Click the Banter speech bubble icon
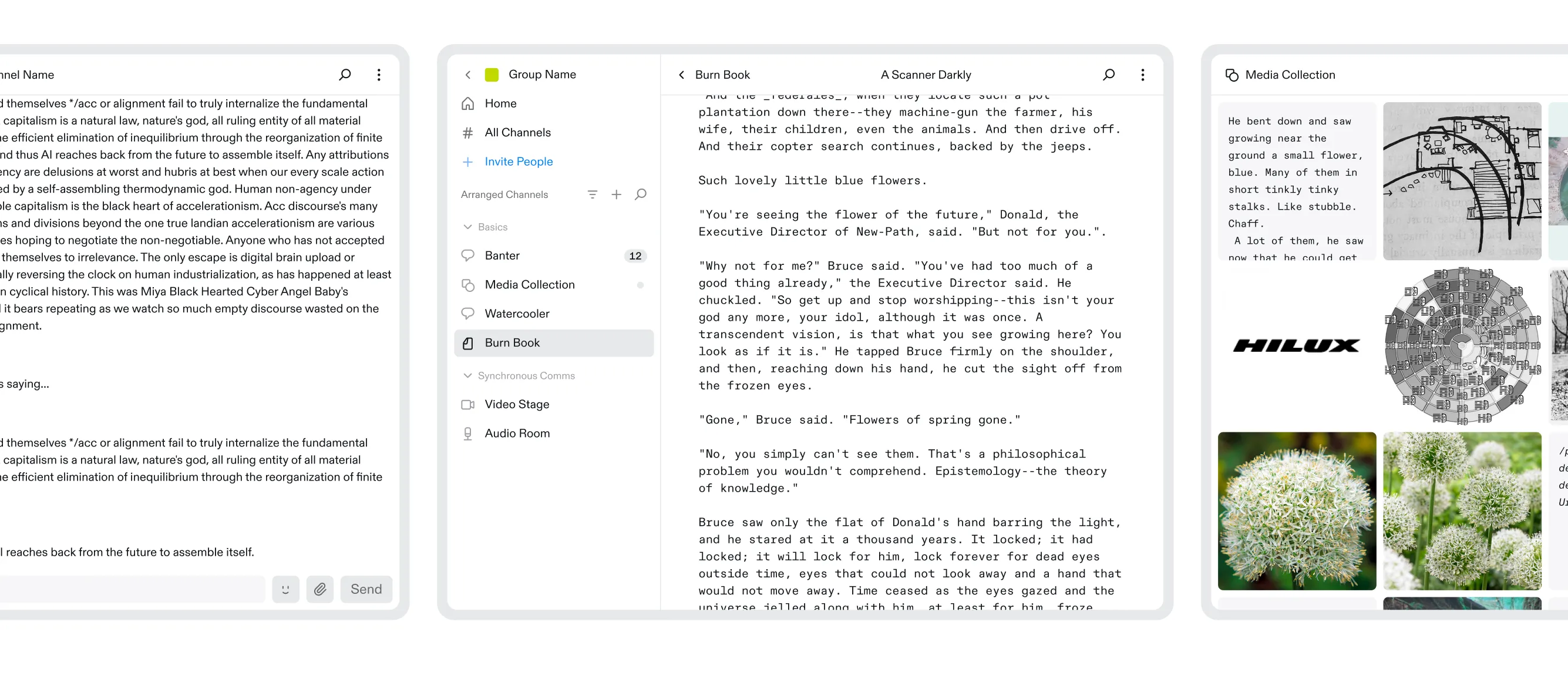The image size is (1568, 679). point(467,256)
